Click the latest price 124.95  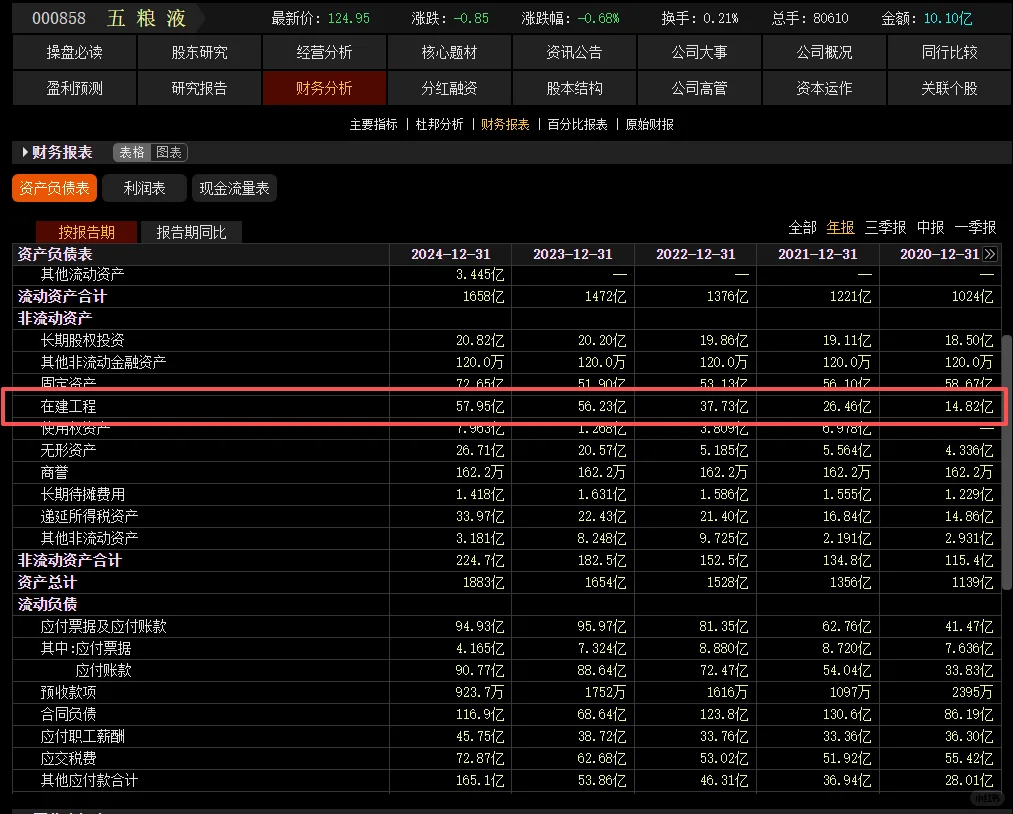pyautogui.click(x=349, y=18)
